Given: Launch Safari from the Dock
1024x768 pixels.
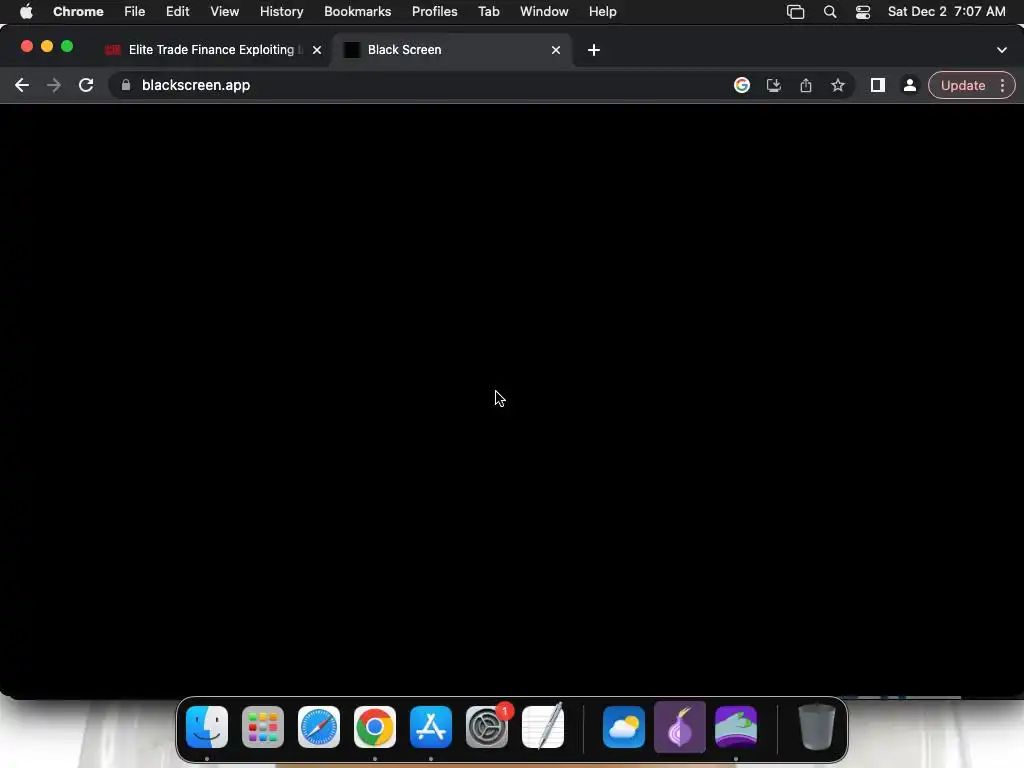Looking at the screenshot, I should (x=319, y=727).
